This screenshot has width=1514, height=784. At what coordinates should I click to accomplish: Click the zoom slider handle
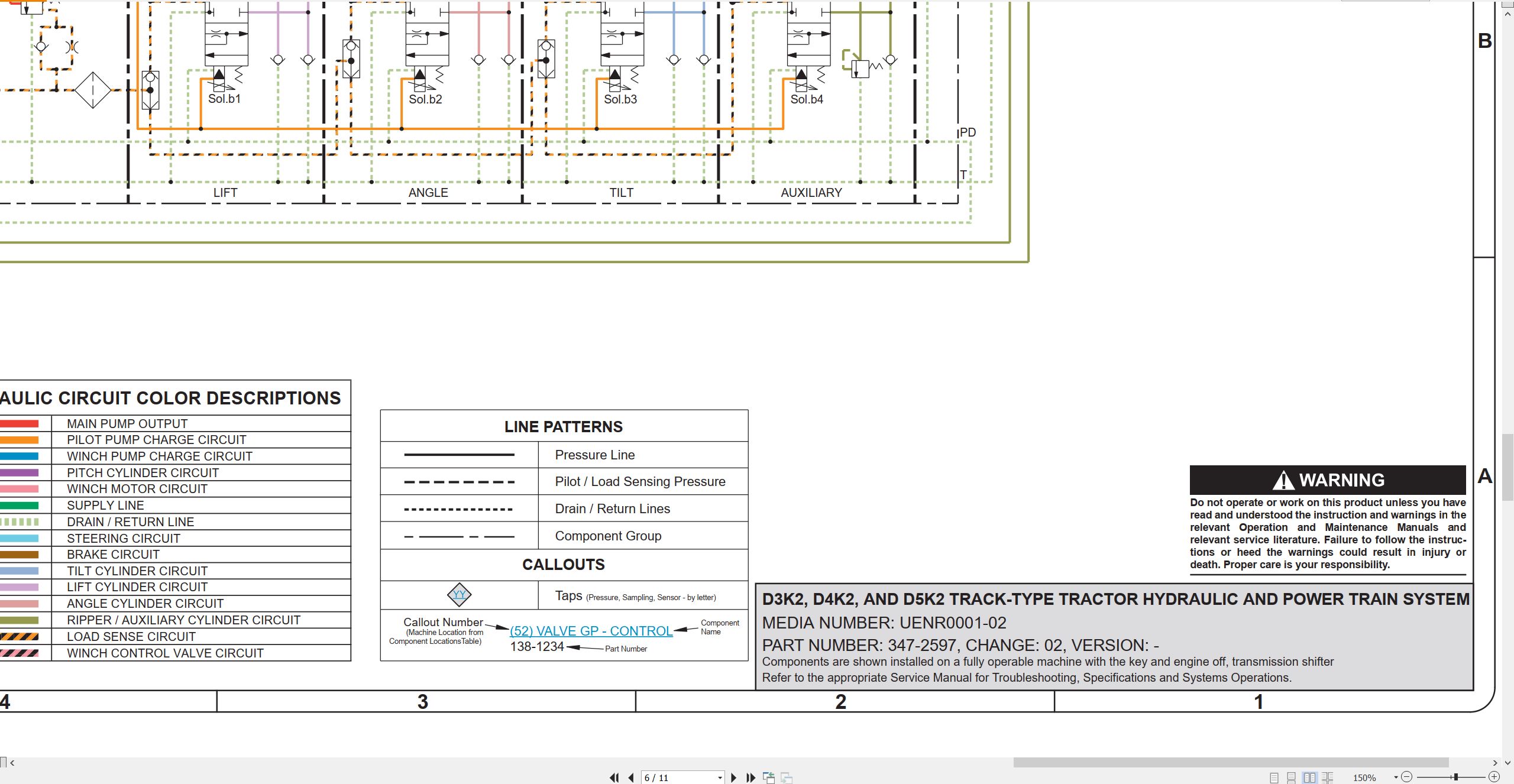(x=1456, y=777)
